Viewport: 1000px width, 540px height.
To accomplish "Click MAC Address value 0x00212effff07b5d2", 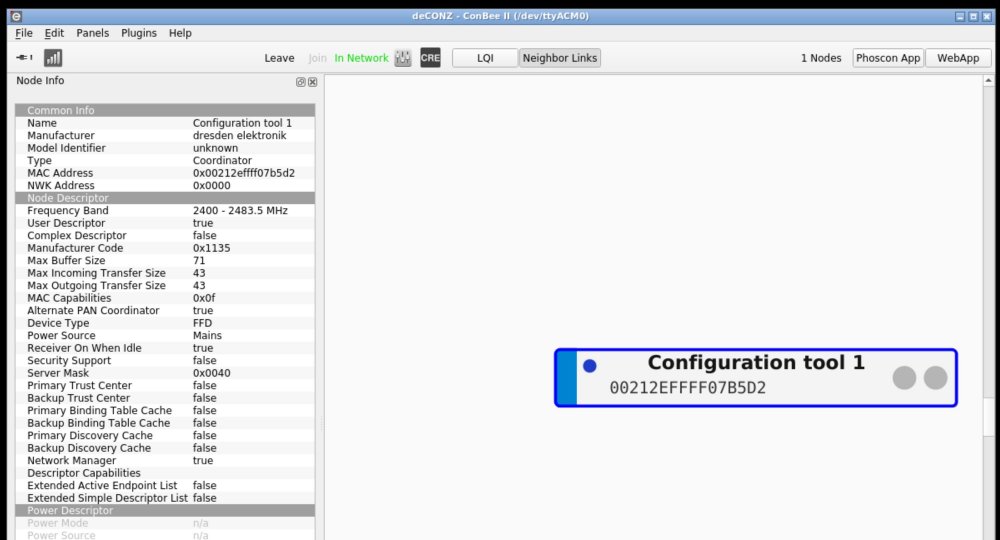I will click(244, 173).
